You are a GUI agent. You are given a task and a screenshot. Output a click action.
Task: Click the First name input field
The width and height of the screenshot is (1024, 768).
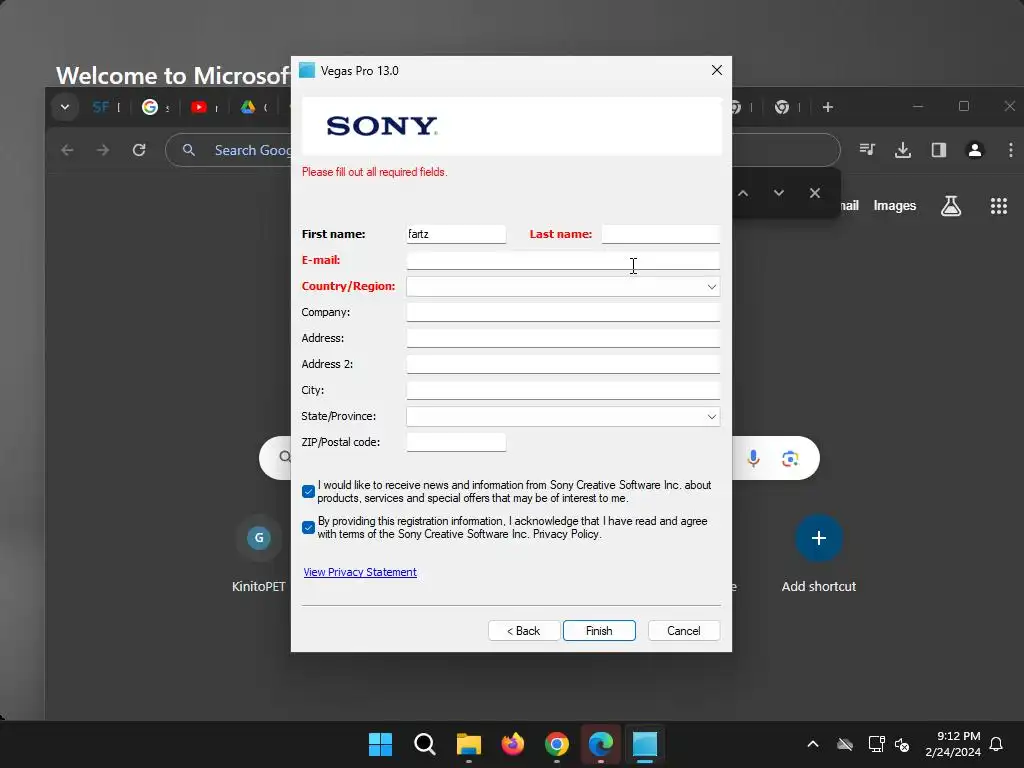[x=456, y=234]
